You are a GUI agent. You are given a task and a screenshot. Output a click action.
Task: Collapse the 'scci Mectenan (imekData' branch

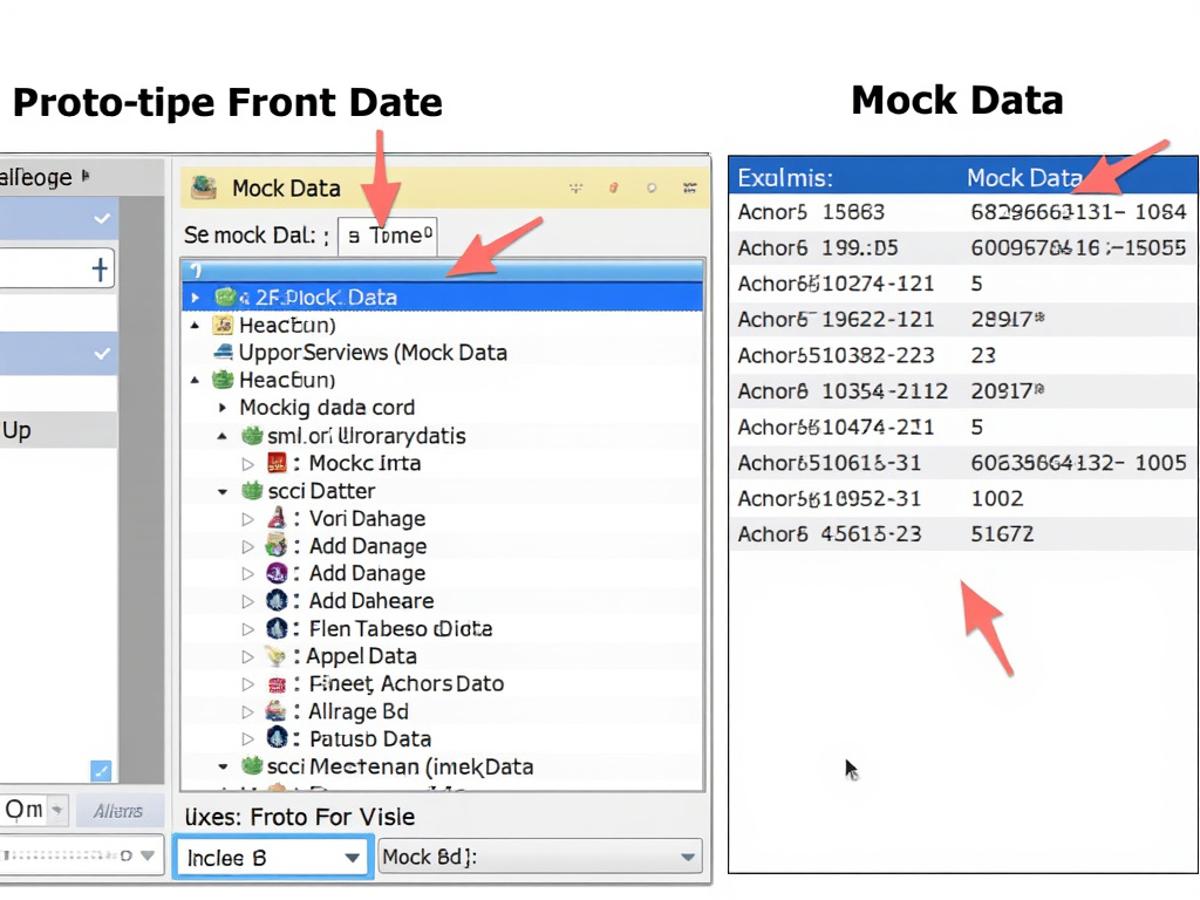(222, 767)
